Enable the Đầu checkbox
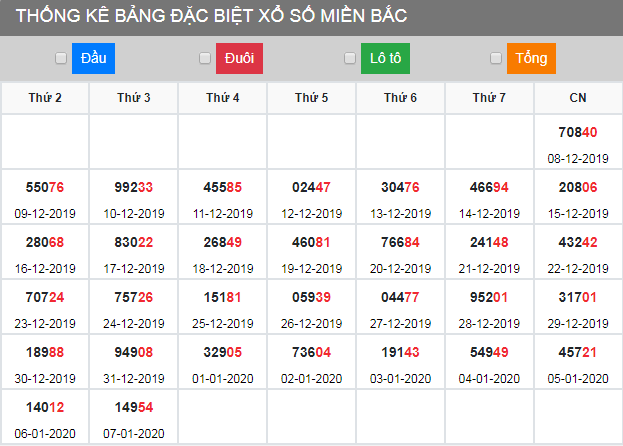 tap(61, 59)
